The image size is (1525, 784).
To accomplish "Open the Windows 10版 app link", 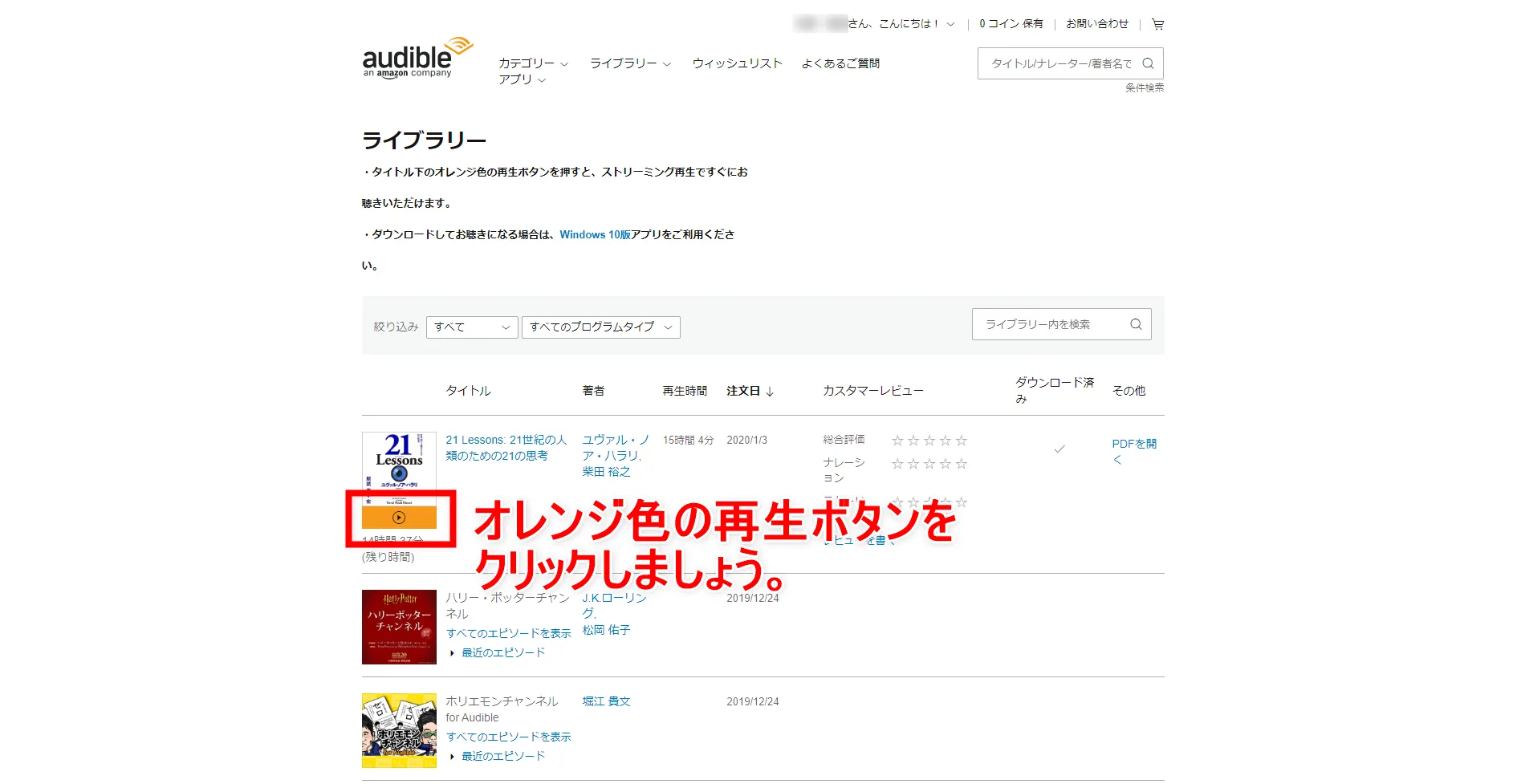I will pyautogui.click(x=595, y=235).
